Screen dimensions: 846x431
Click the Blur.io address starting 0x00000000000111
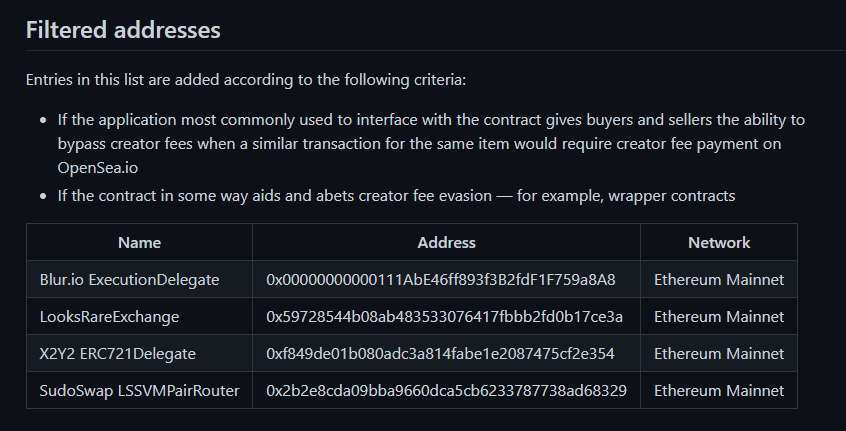tap(441, 279)
